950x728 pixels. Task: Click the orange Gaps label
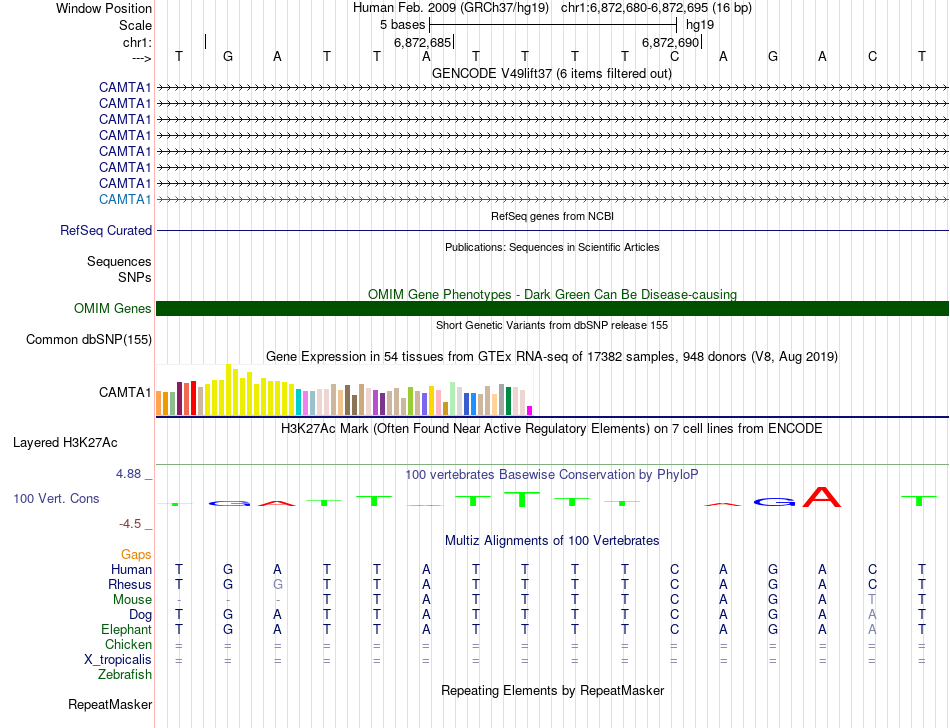(136, 554)
